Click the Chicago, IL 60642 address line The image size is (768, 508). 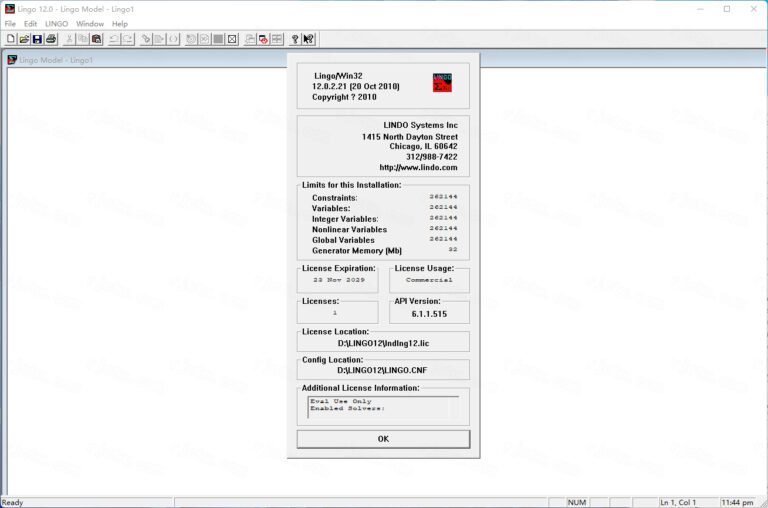point(423,146)
